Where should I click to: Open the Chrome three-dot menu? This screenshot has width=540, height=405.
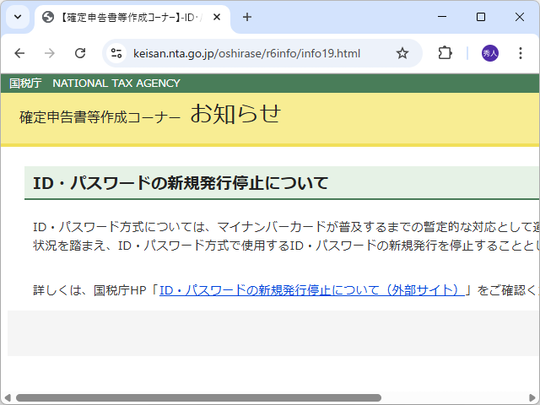tap(520, 53)
